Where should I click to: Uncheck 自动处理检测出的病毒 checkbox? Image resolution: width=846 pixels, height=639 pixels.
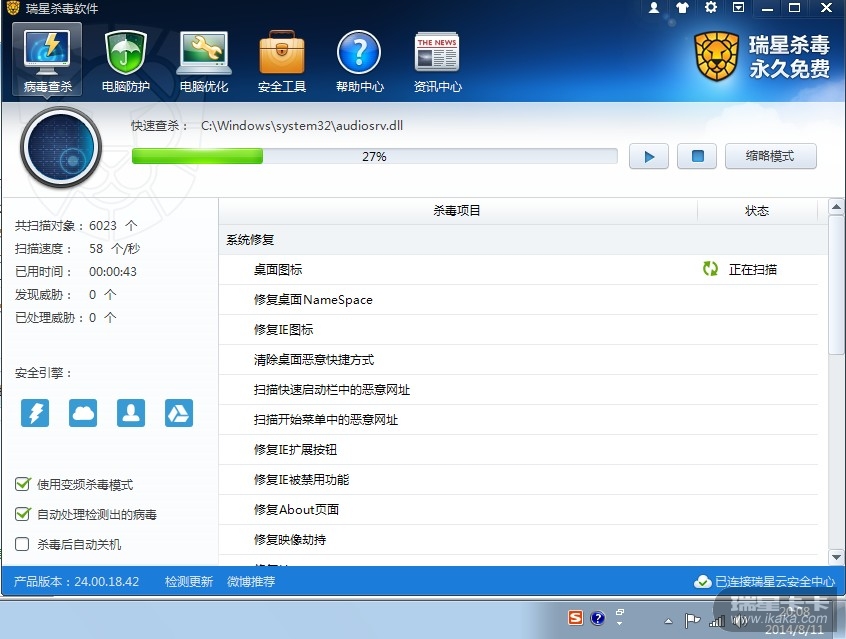click(x=23, y=514)
